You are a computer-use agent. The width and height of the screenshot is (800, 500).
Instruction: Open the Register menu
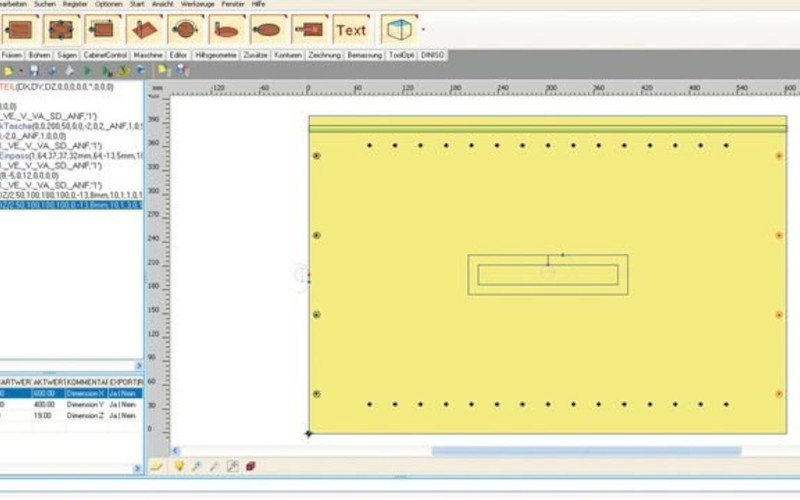[x=75, y=4]
